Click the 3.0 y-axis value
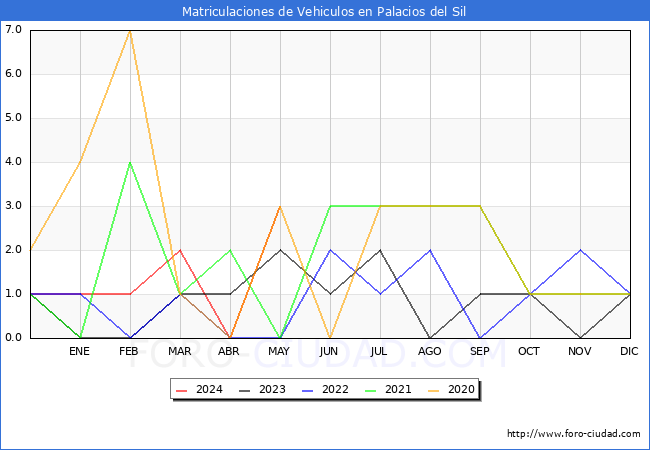Viewport: 650px width, 450px height. tap(13, 206)
